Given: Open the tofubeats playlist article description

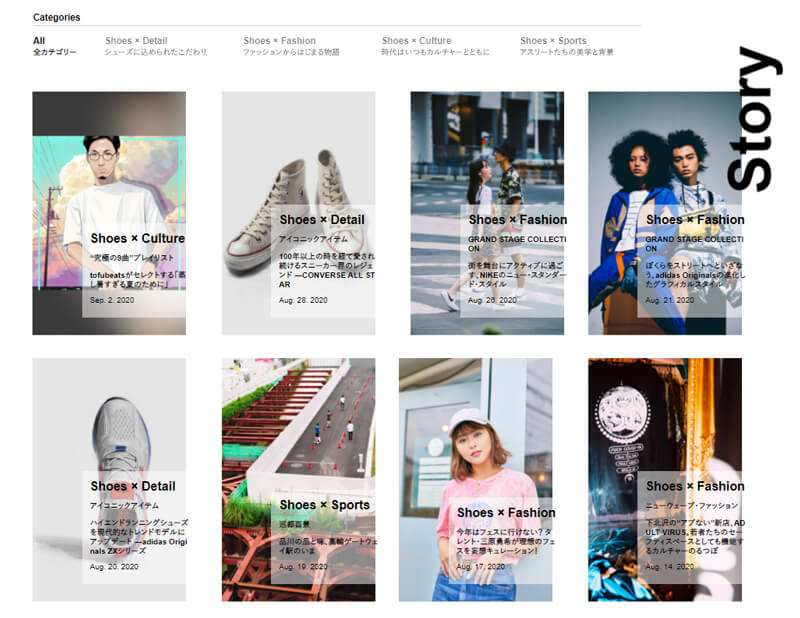Looking at the screenshot, I should 137,278.
